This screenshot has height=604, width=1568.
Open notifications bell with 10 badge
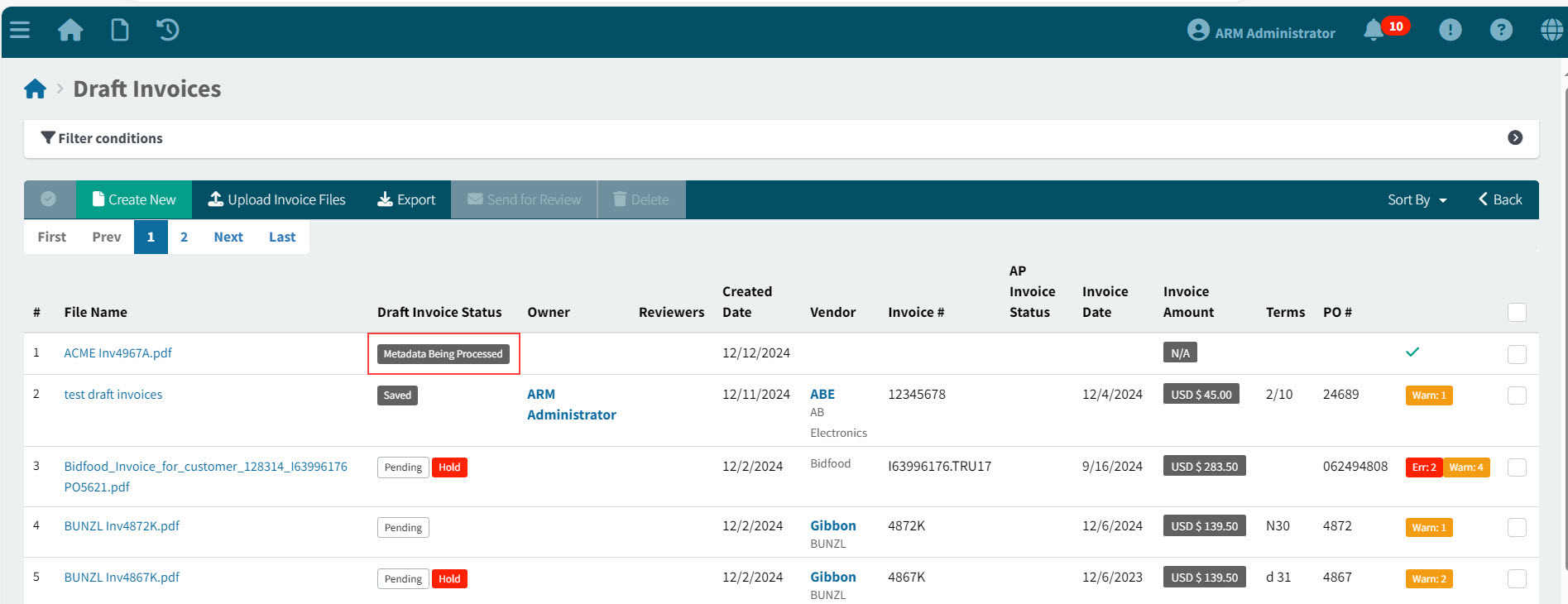coord(1374,31)
